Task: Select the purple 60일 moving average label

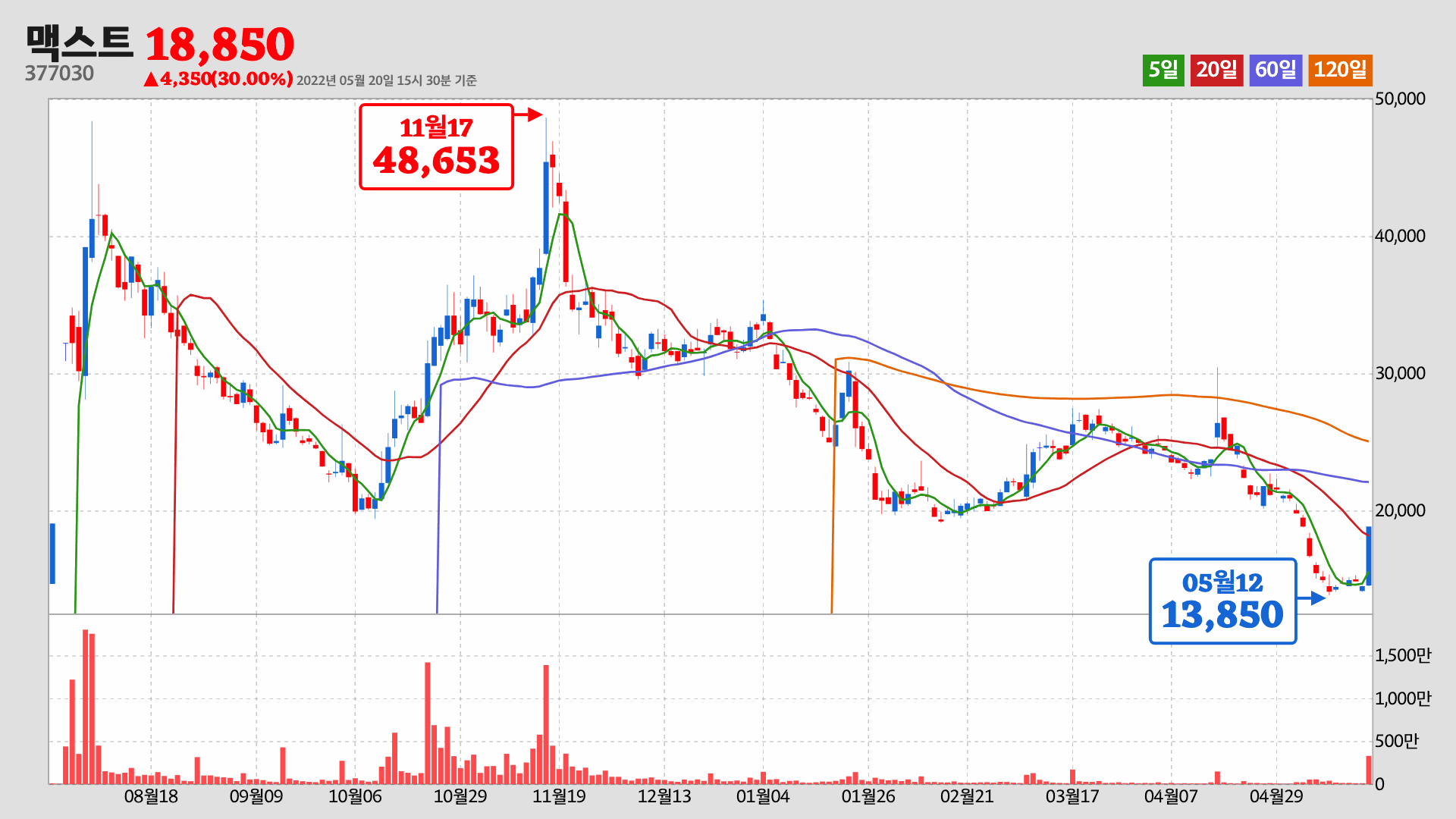Action: pos(1276,71)
